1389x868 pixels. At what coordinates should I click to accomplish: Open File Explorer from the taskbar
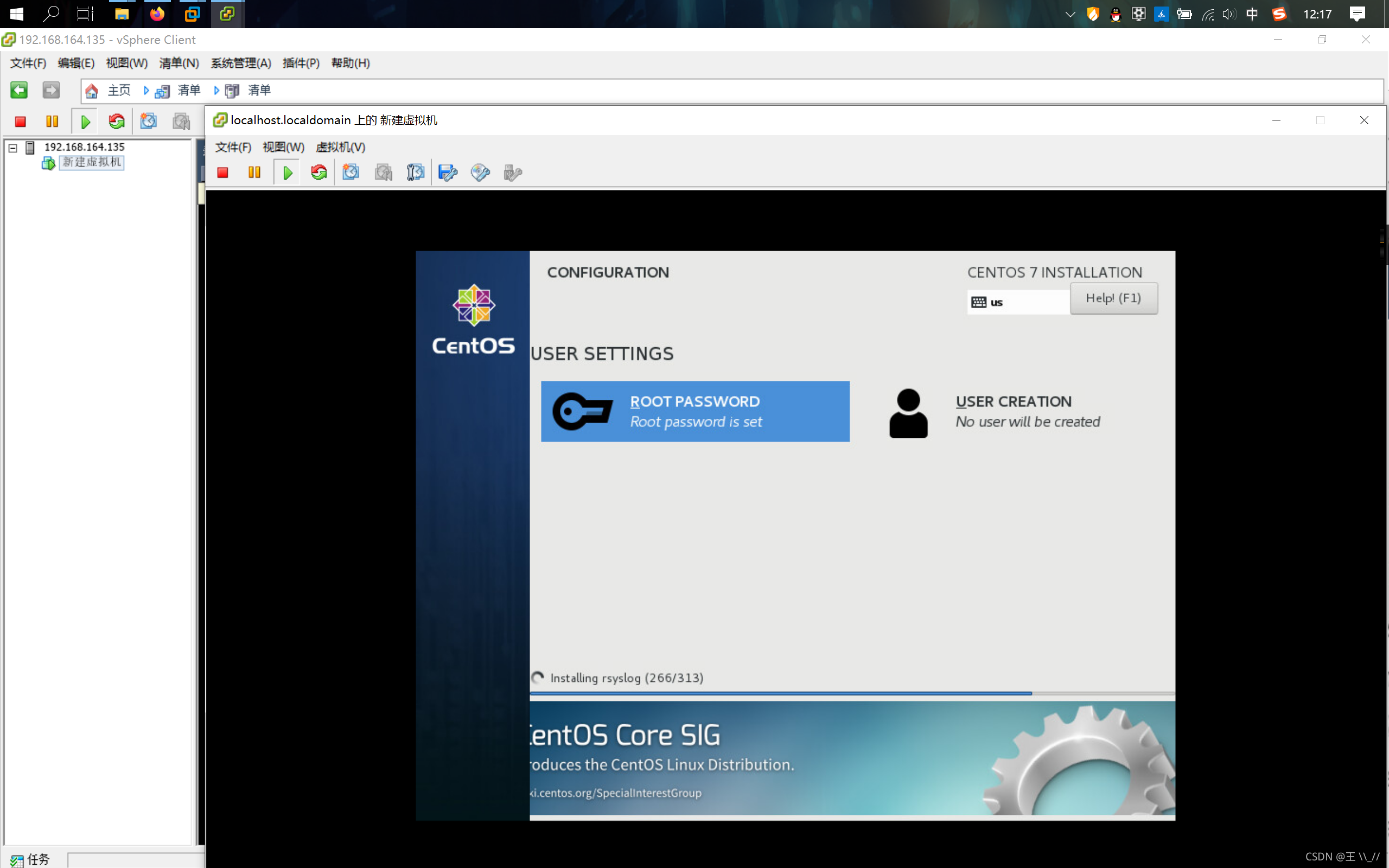tap(122, 14)
